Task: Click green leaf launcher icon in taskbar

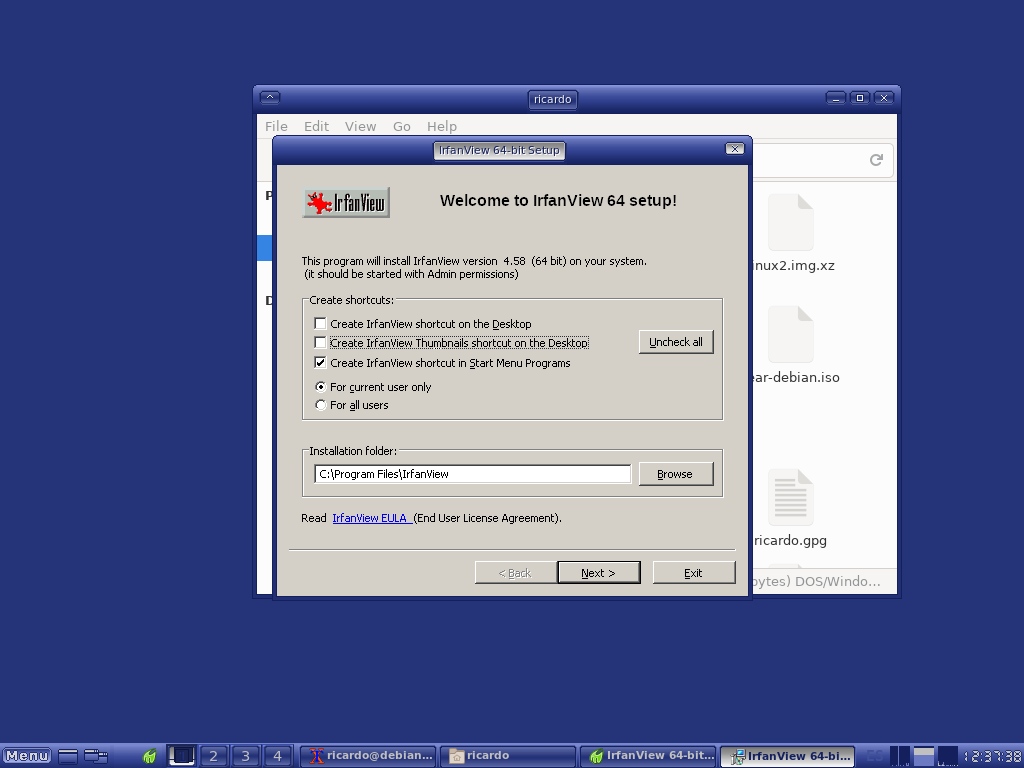Action: (x=150, y=756)
